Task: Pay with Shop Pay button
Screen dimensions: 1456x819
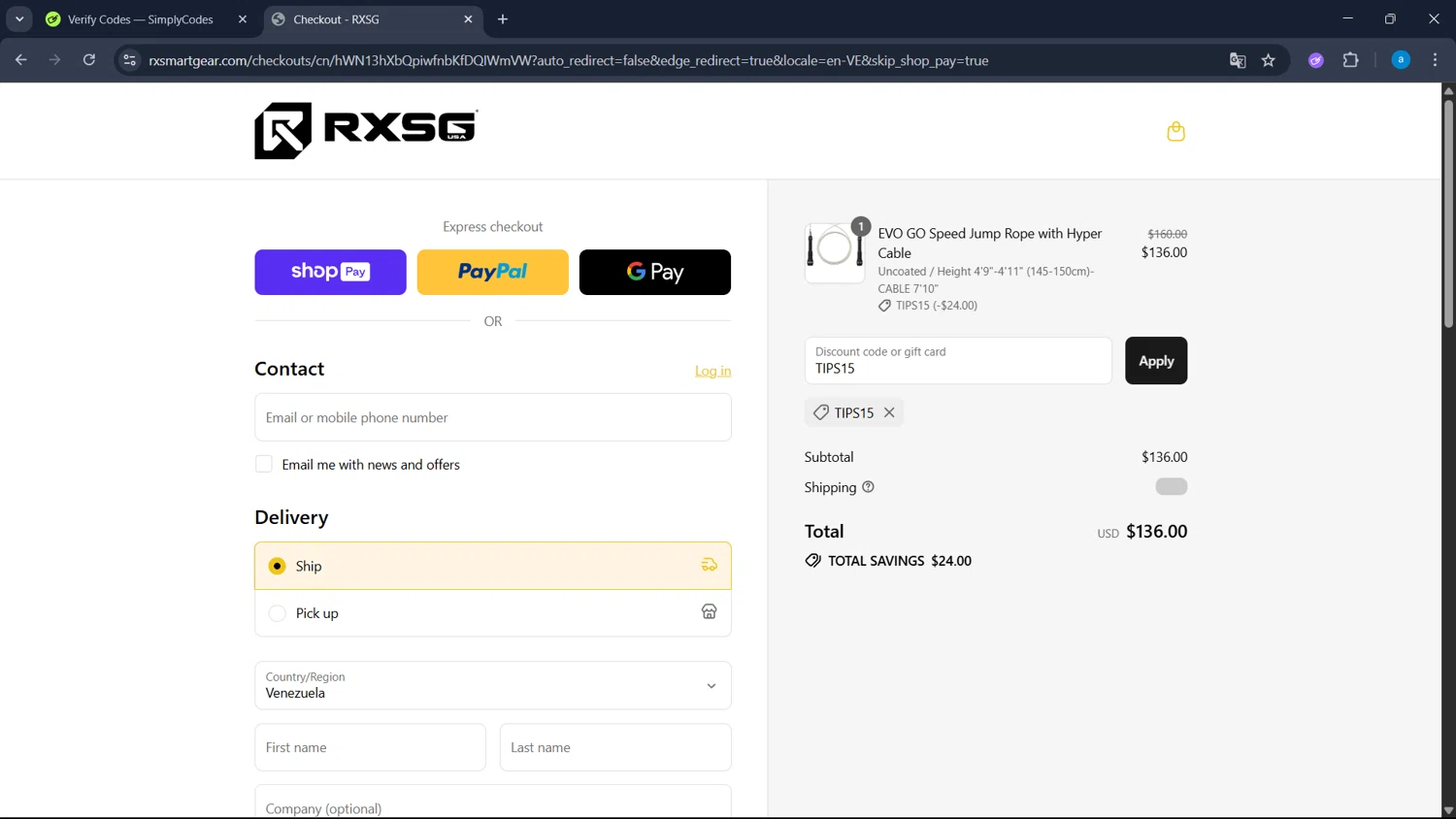Action: pos(330,272)
